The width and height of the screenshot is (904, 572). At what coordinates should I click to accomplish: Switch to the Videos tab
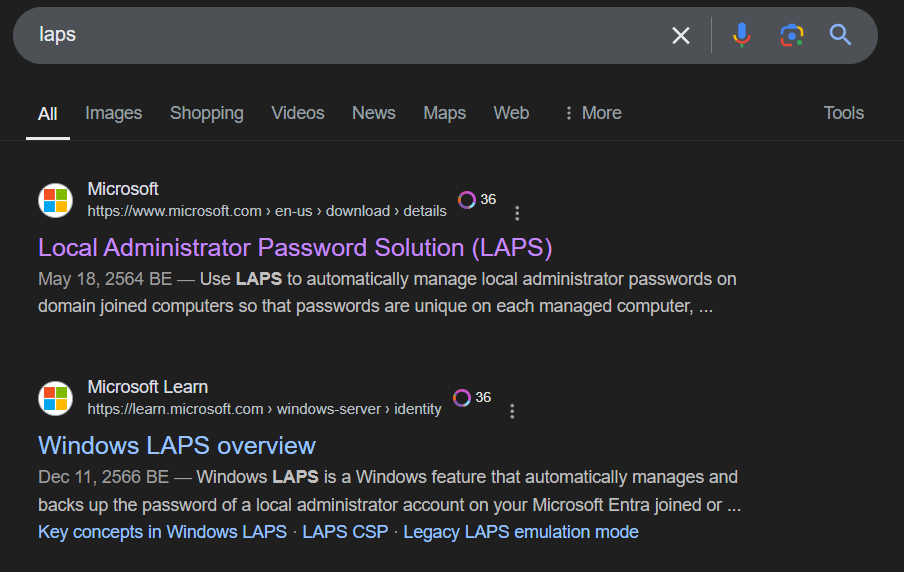click(x=297, y=113)
